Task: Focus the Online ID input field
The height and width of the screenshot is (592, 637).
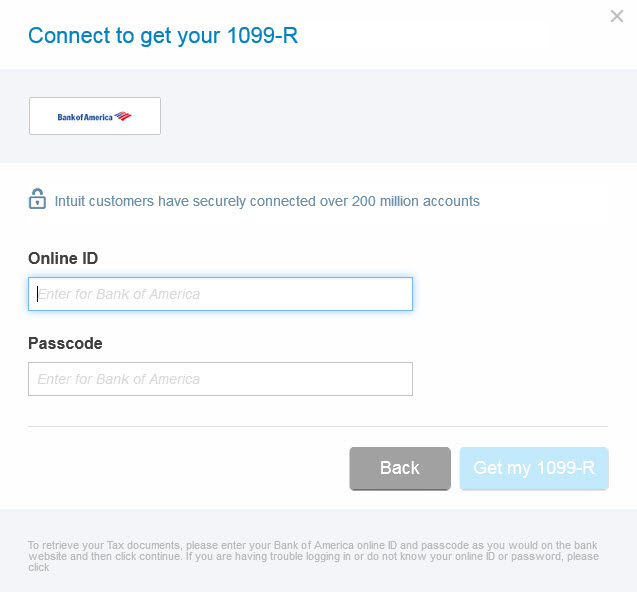Action: (220, 294)
